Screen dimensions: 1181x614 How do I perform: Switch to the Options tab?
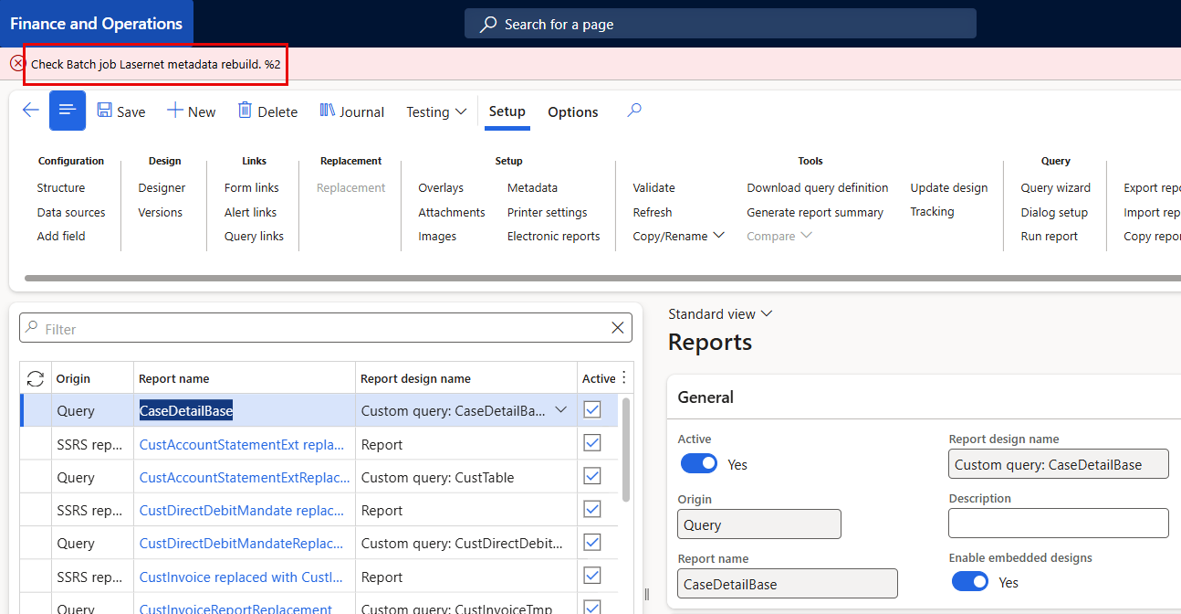(572, 111)
